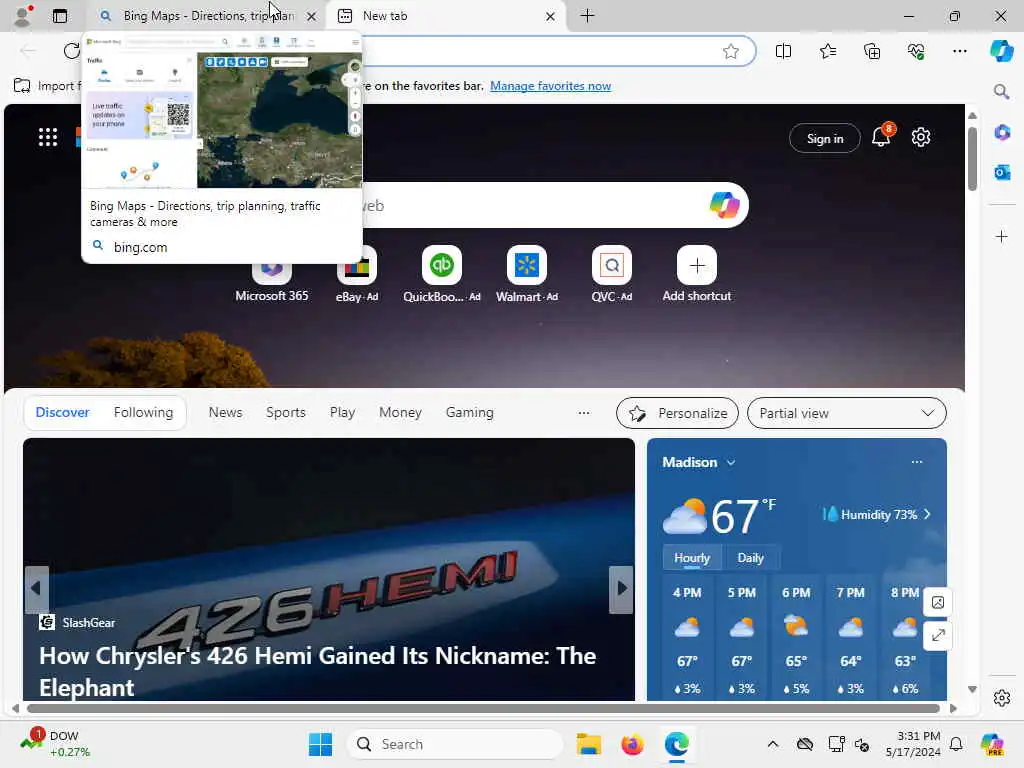Open sidebar settings gear
The height and width of the screenshot is (768, 1024).
[1002, 698]
